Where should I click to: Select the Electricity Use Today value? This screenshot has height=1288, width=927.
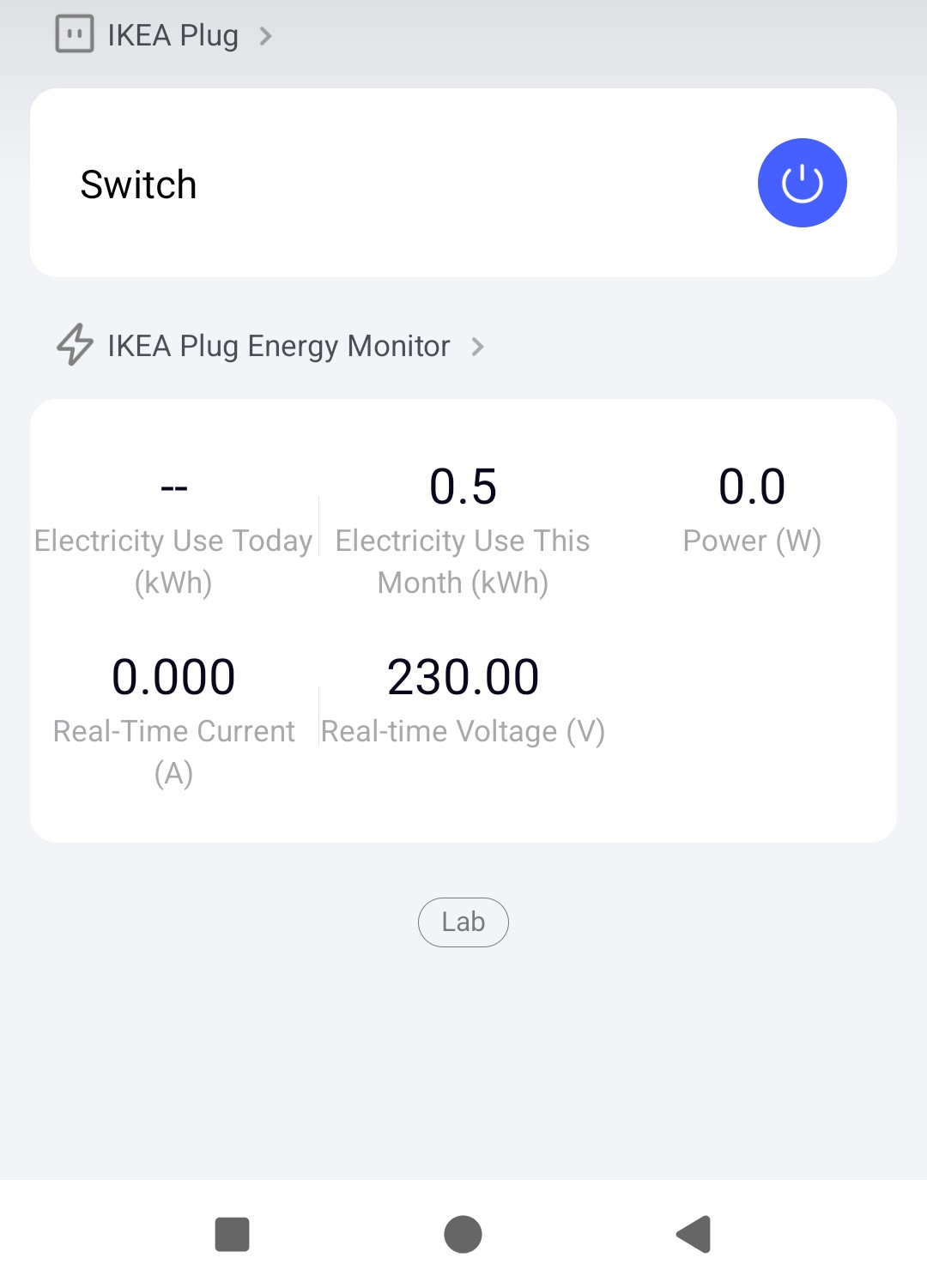[173, 487]
